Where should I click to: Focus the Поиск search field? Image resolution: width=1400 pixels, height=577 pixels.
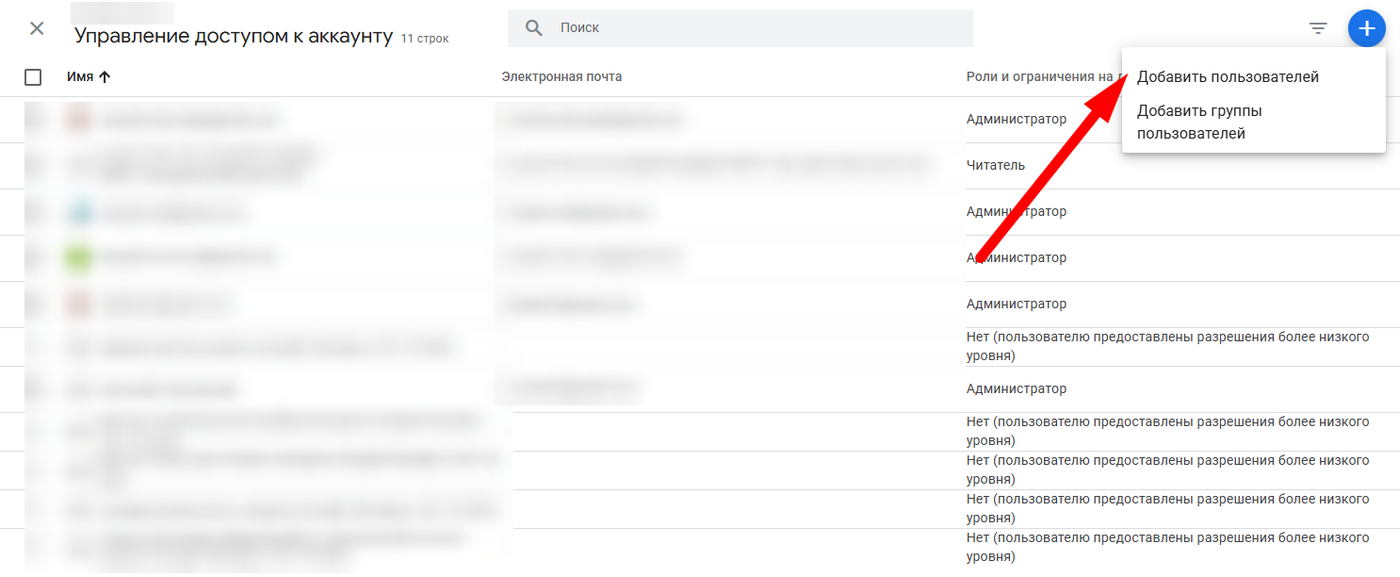point(740,28)
